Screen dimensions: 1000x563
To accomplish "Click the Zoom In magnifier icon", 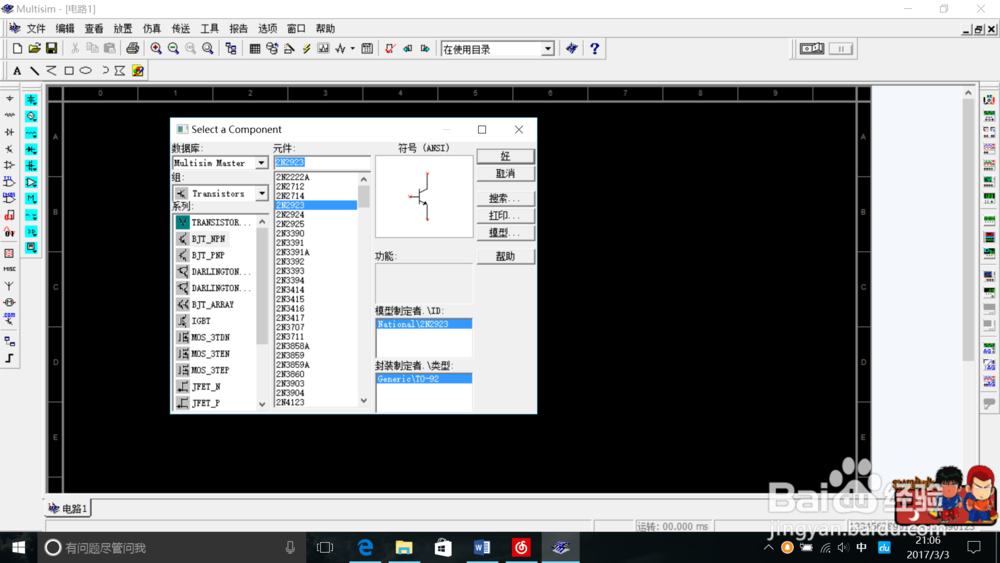I will (156, 48).
